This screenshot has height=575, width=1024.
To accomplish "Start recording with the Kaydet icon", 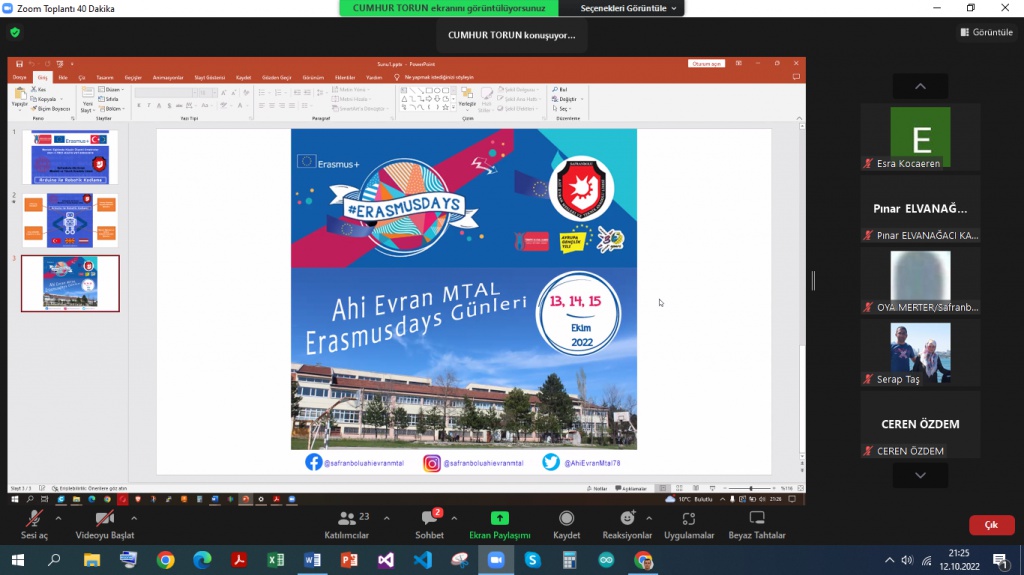I will [566, 518].
